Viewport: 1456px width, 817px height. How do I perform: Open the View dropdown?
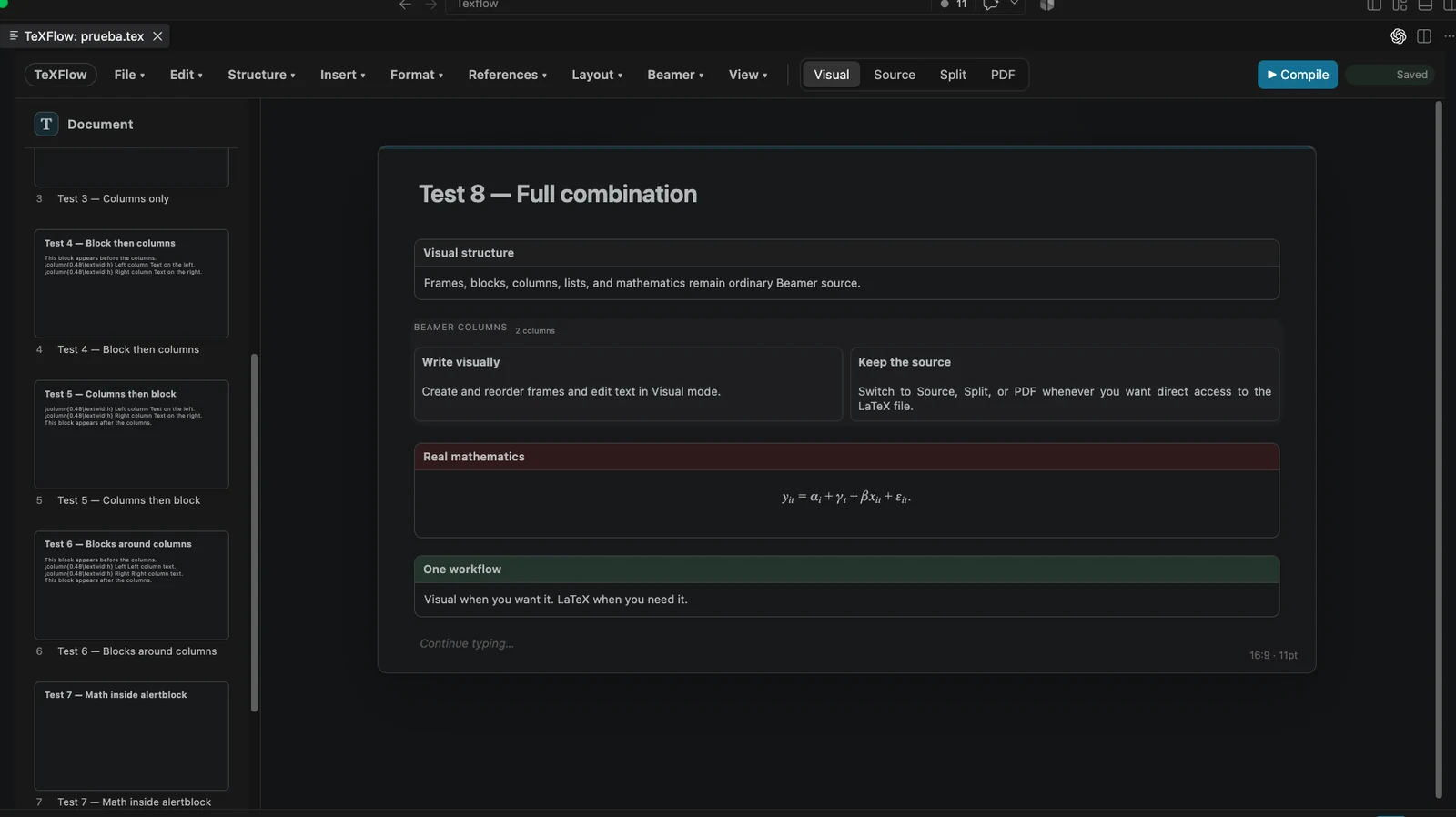748,75
